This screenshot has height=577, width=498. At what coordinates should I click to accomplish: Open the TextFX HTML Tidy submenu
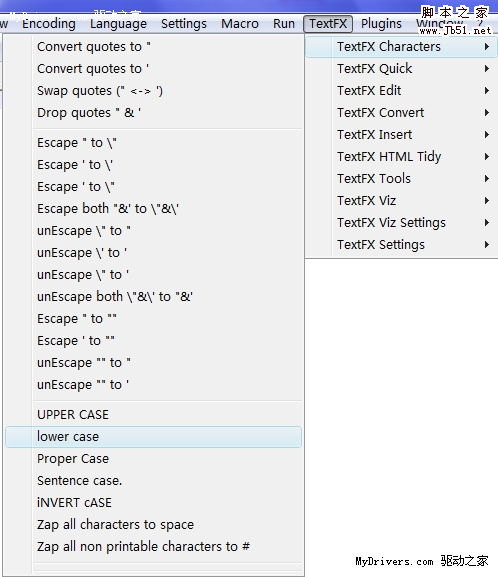(401, 157)
